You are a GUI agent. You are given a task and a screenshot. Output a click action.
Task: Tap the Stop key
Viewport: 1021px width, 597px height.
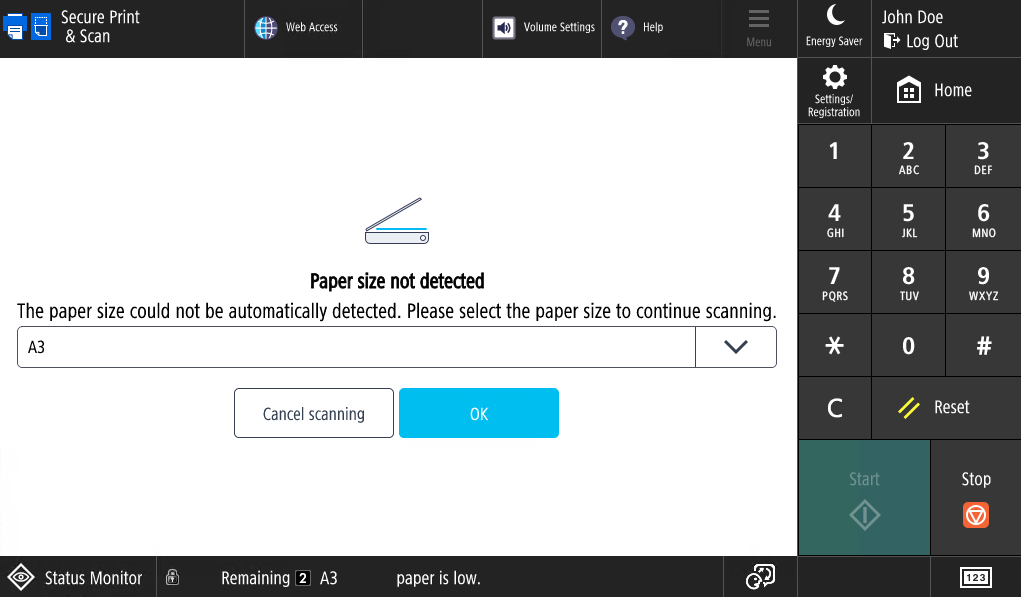(975, 497)
